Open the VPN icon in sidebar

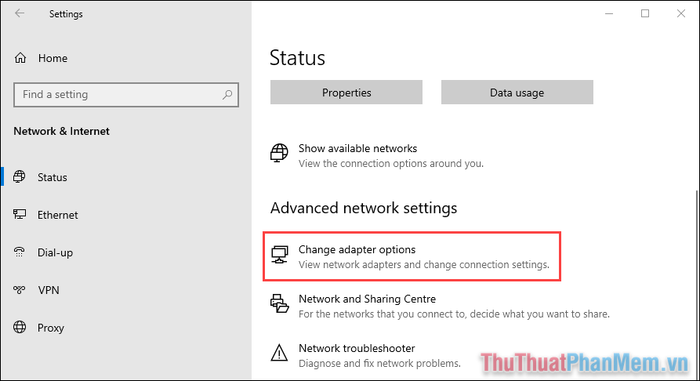(19, 290)
